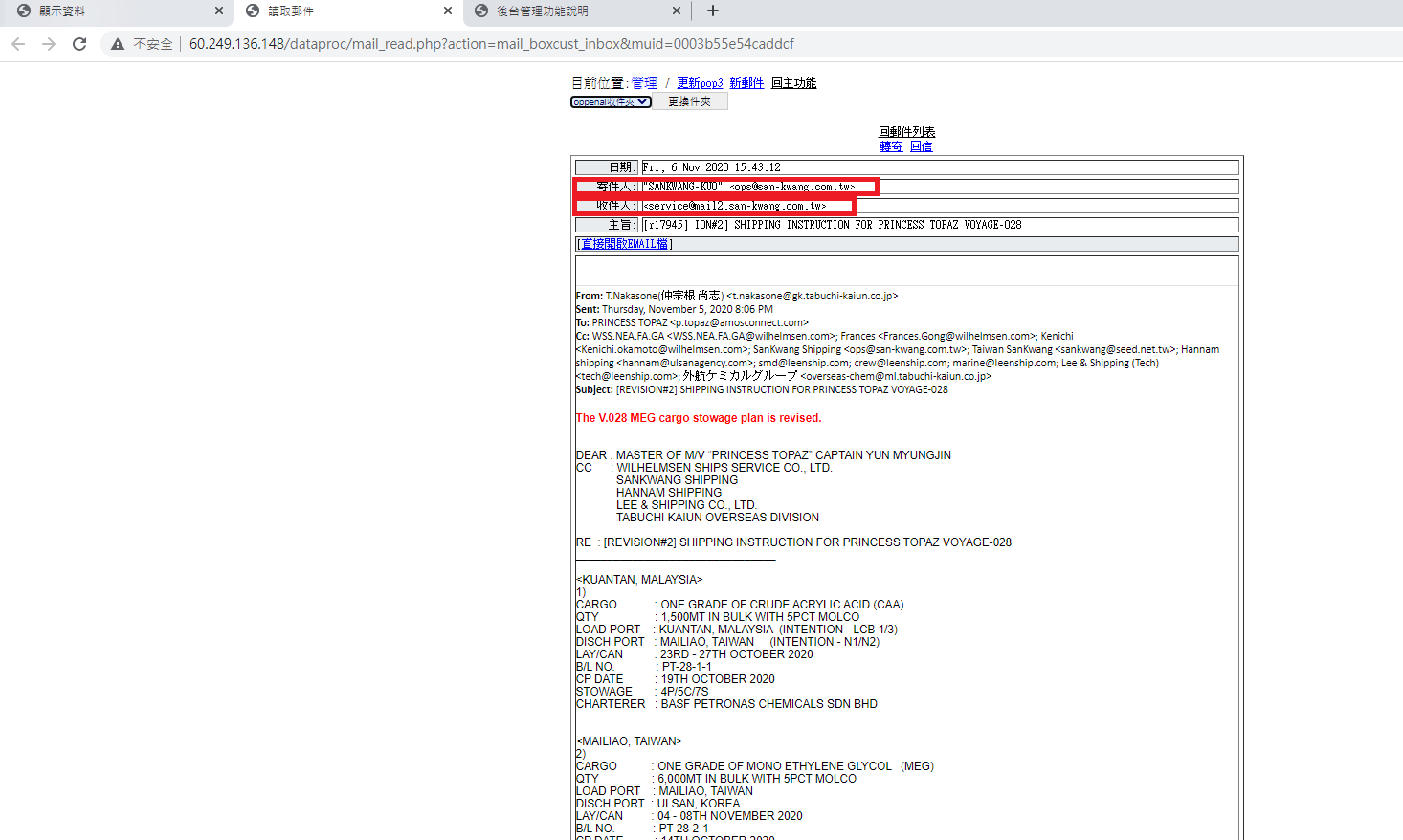Screen dimensions: 1403x840
Task: Open a new tab with plus icon
Action: [713, 11]
